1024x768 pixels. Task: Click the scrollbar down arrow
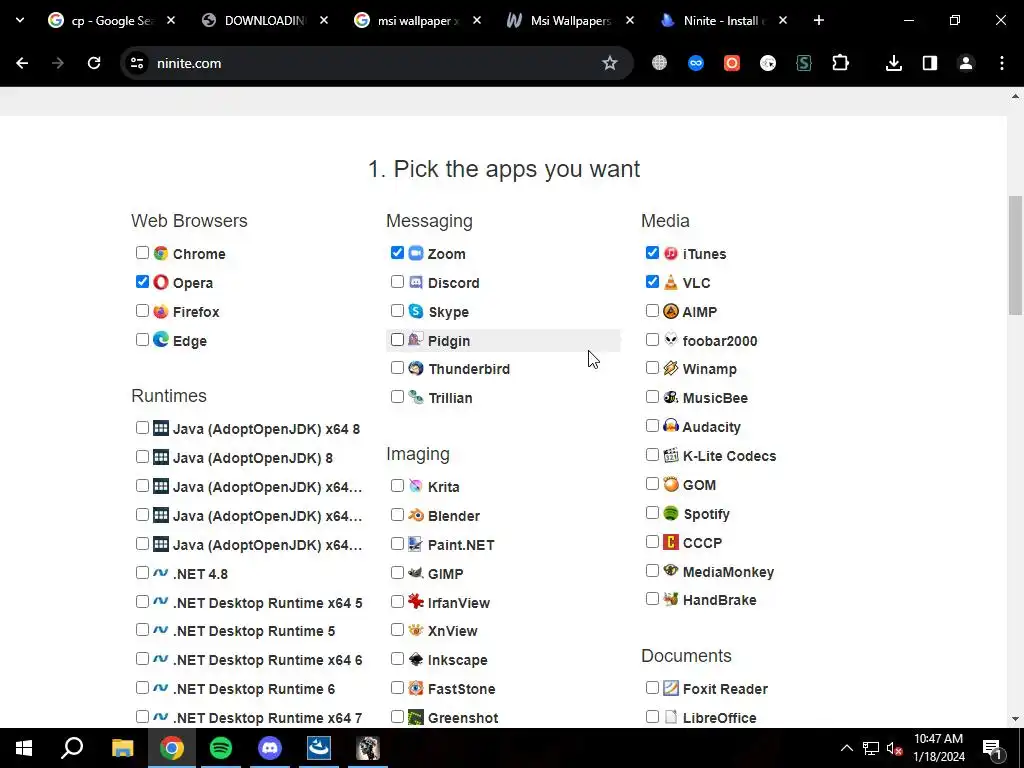point(1015,719)
